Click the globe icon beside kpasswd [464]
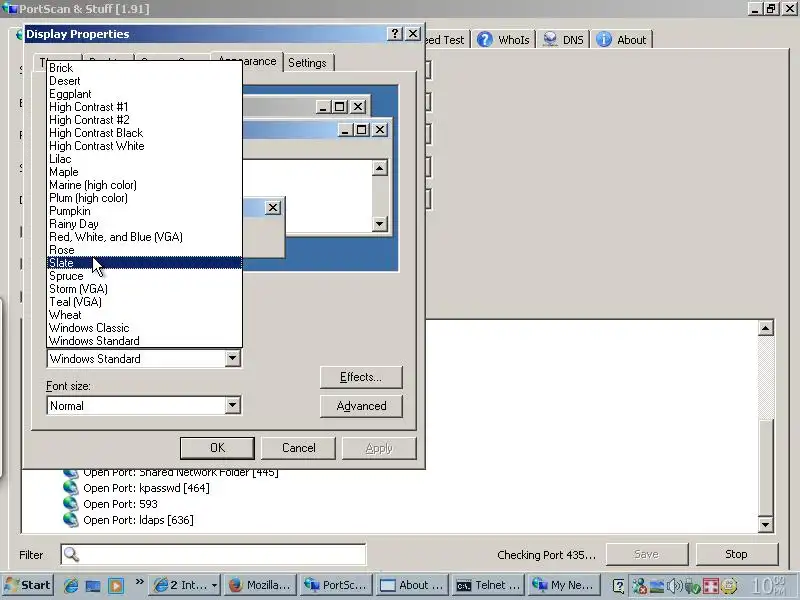Screen dimensions: 800x600 [70, 488]
